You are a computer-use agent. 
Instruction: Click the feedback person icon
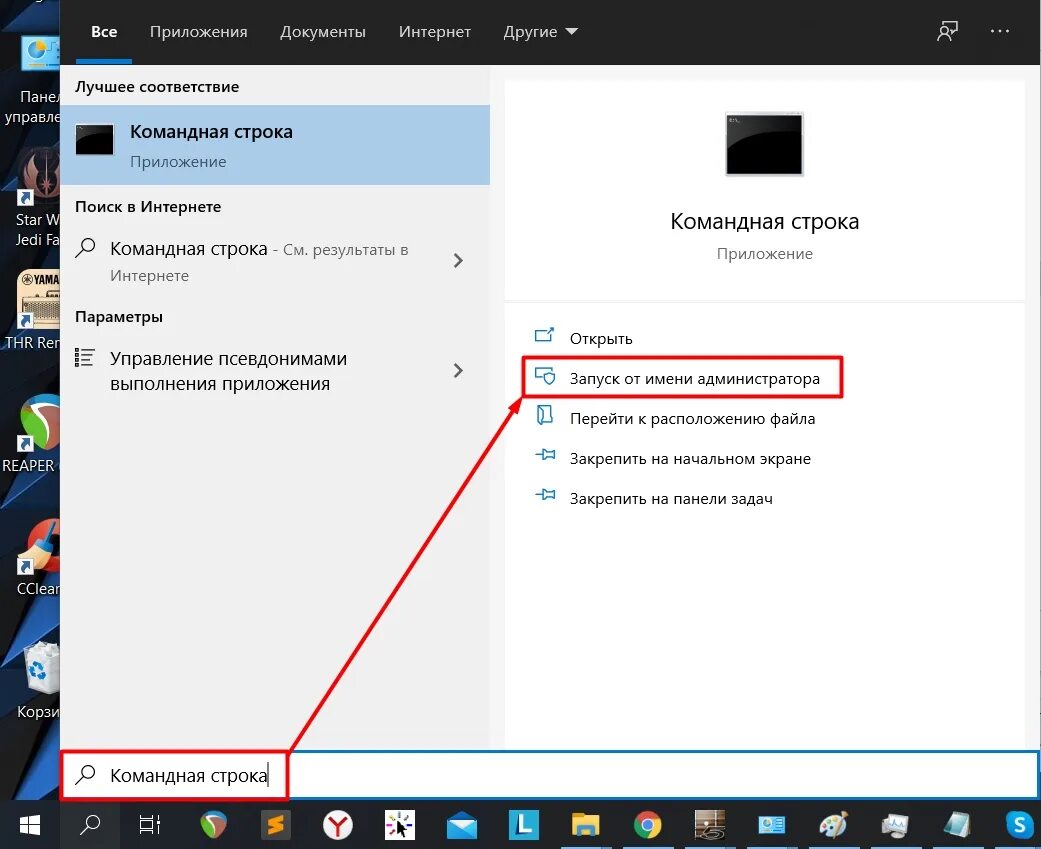tap(947, 31)
